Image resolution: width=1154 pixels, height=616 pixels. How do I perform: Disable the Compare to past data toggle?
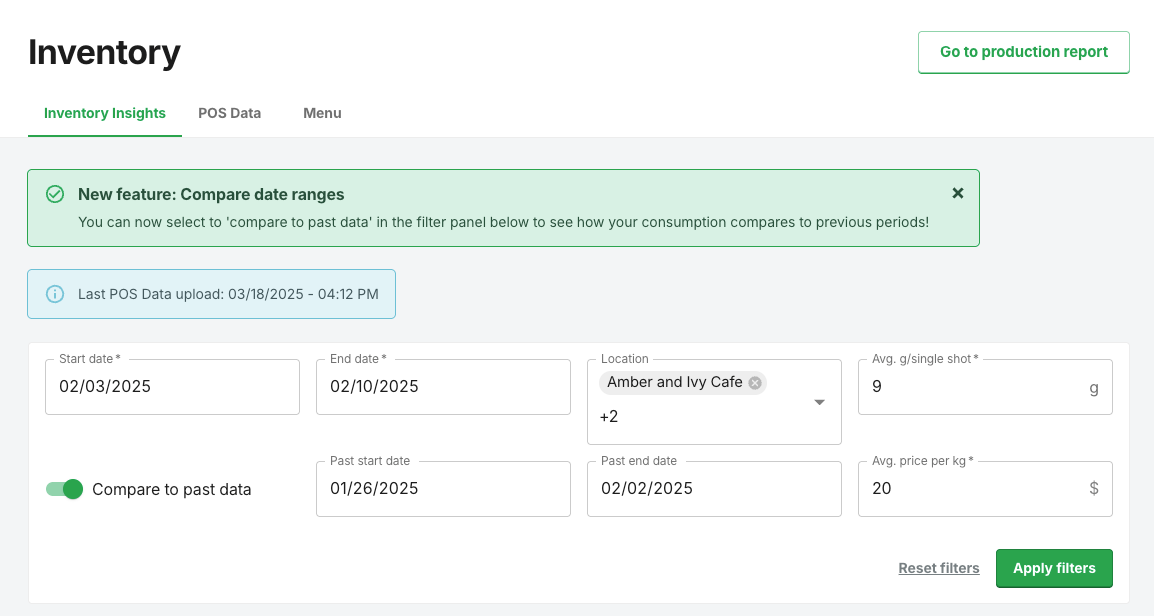click(x=65, y=489)
